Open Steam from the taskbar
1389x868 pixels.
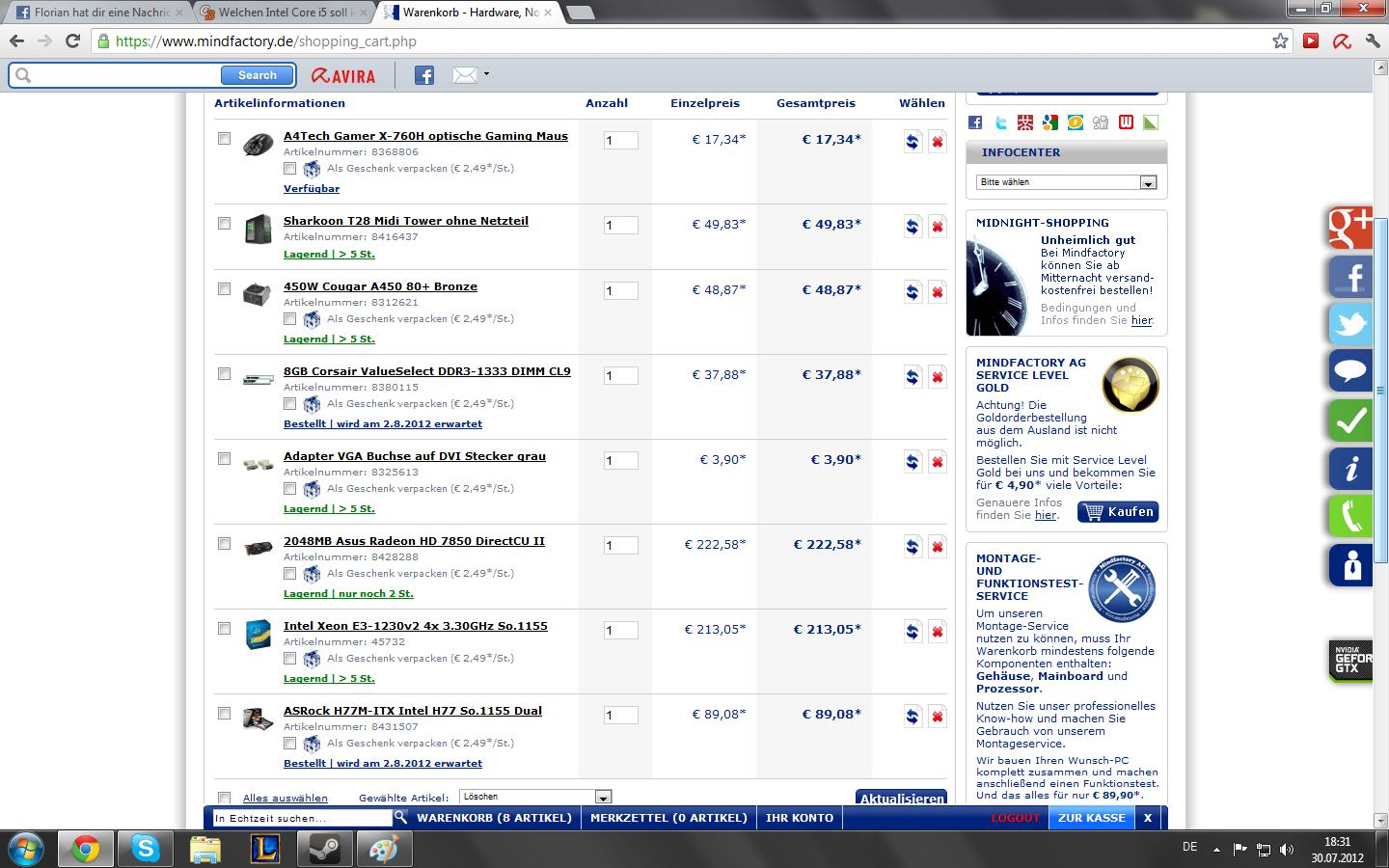coord(323,849)
